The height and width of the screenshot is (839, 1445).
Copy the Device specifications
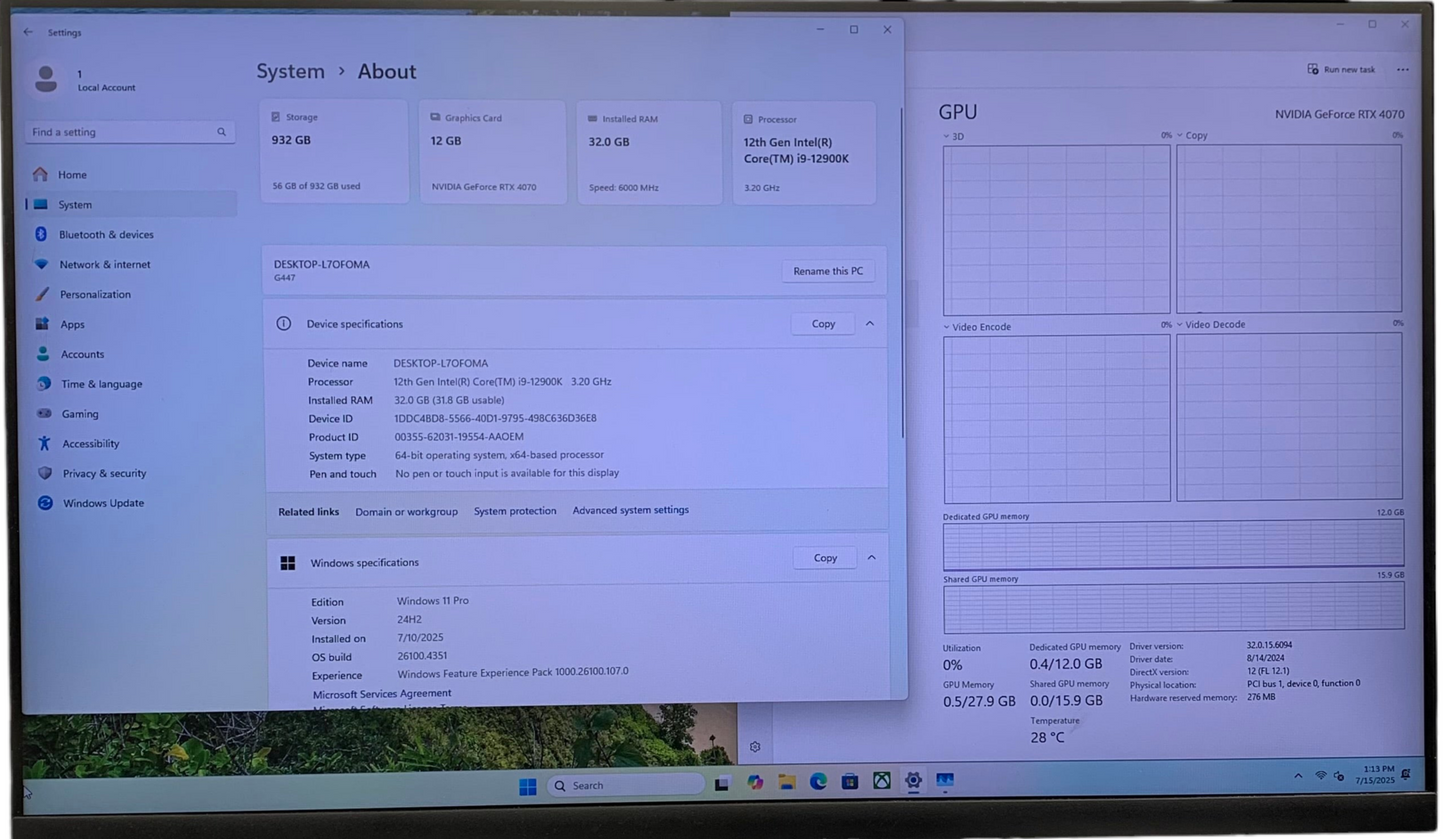click(x=823, y=324)
